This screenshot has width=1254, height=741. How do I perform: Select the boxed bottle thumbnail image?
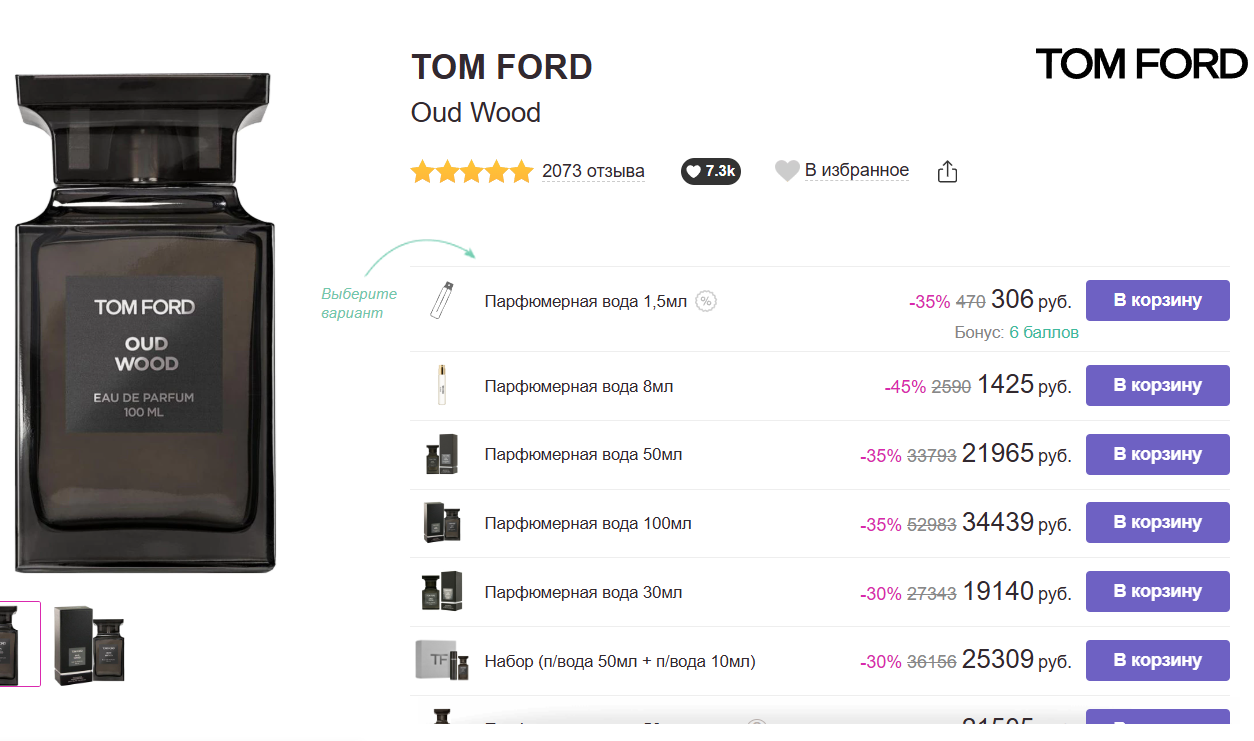coord(89,645)
